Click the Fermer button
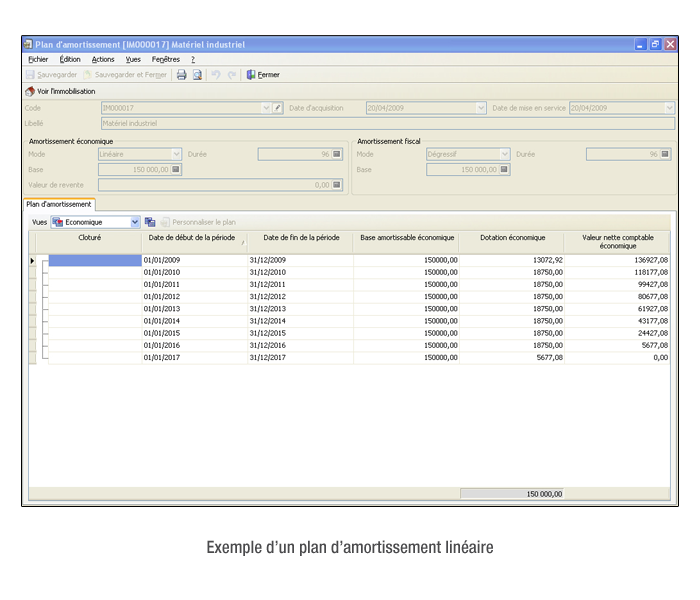Image resolution: width=700 pixels, height=600 pixels. tap(263, 75)
